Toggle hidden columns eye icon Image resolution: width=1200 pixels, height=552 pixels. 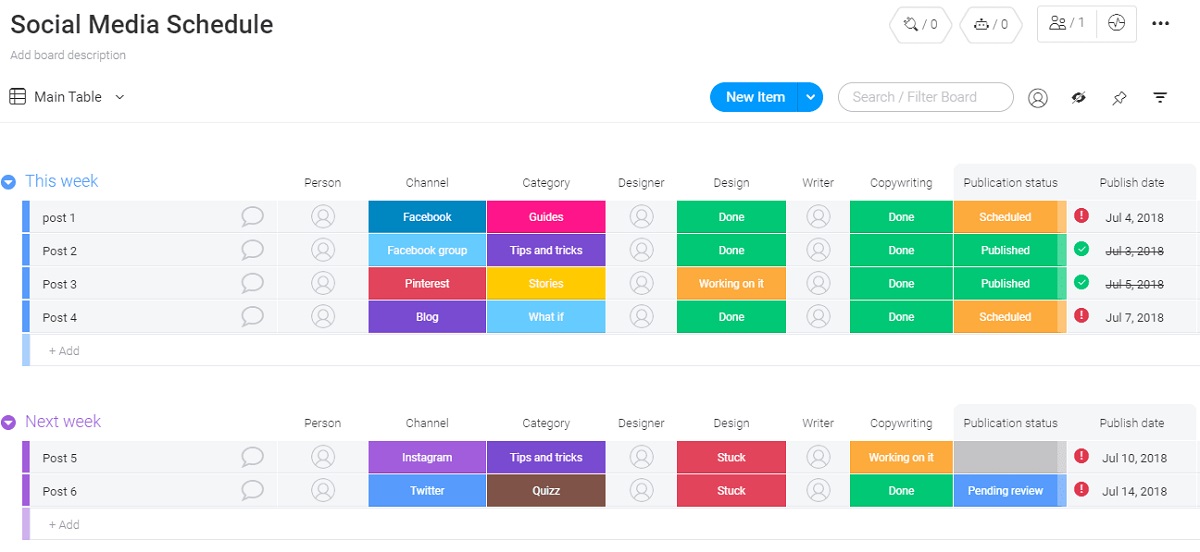point(1078,98)
